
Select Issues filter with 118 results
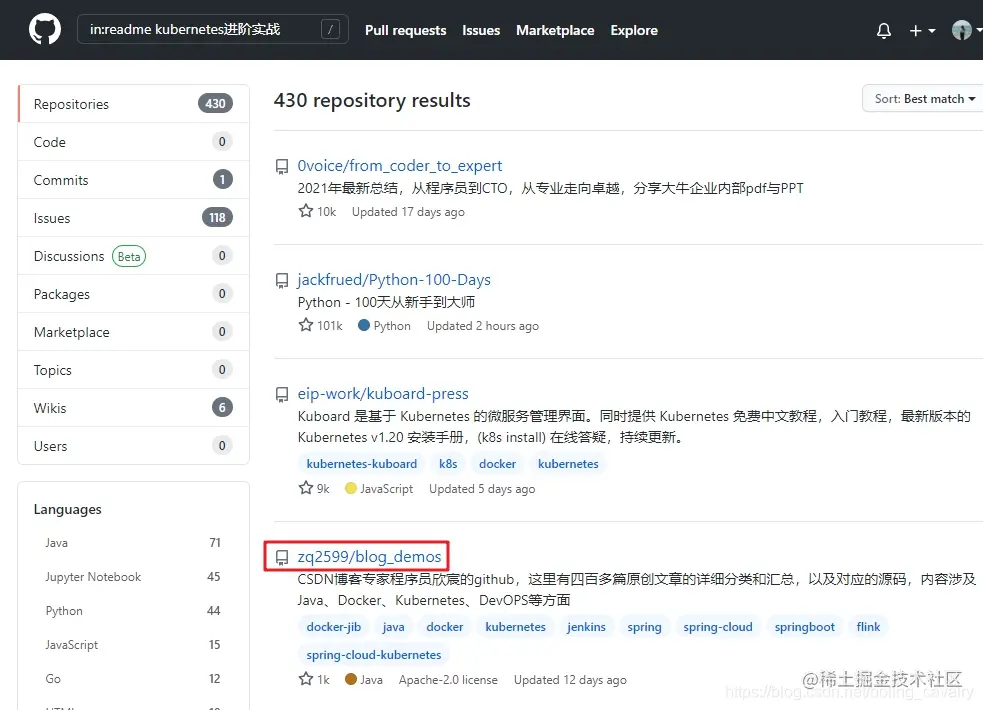click(134, 218)
